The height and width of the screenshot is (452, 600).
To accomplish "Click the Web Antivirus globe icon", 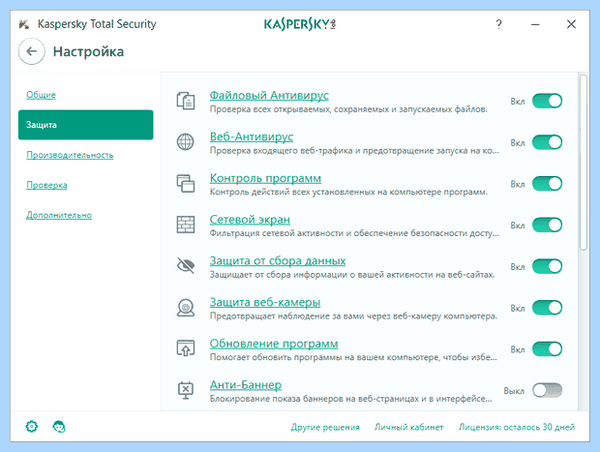I will click(x=186, y=142).
